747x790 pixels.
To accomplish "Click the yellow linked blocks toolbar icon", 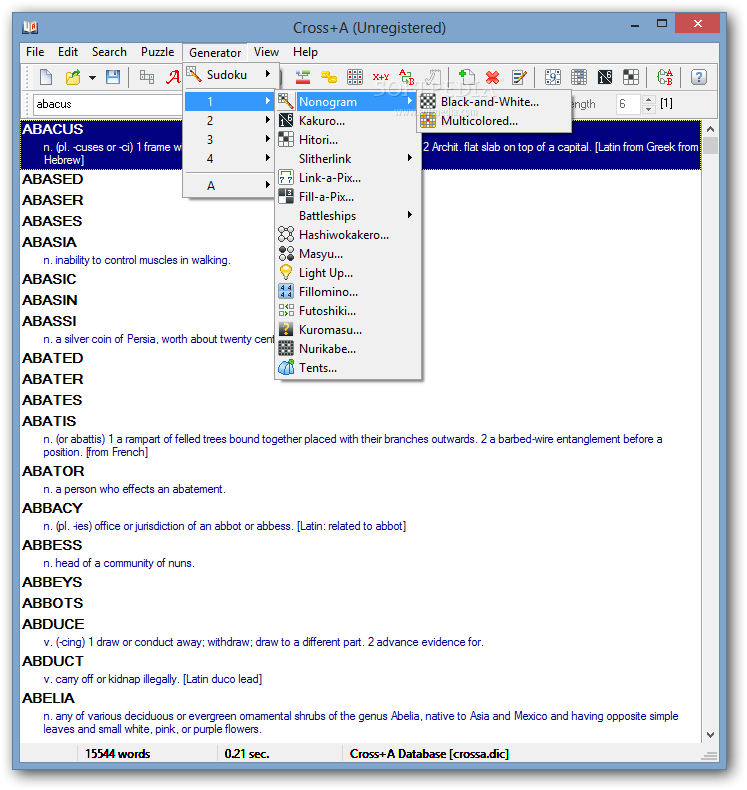I will coord(328,77).
